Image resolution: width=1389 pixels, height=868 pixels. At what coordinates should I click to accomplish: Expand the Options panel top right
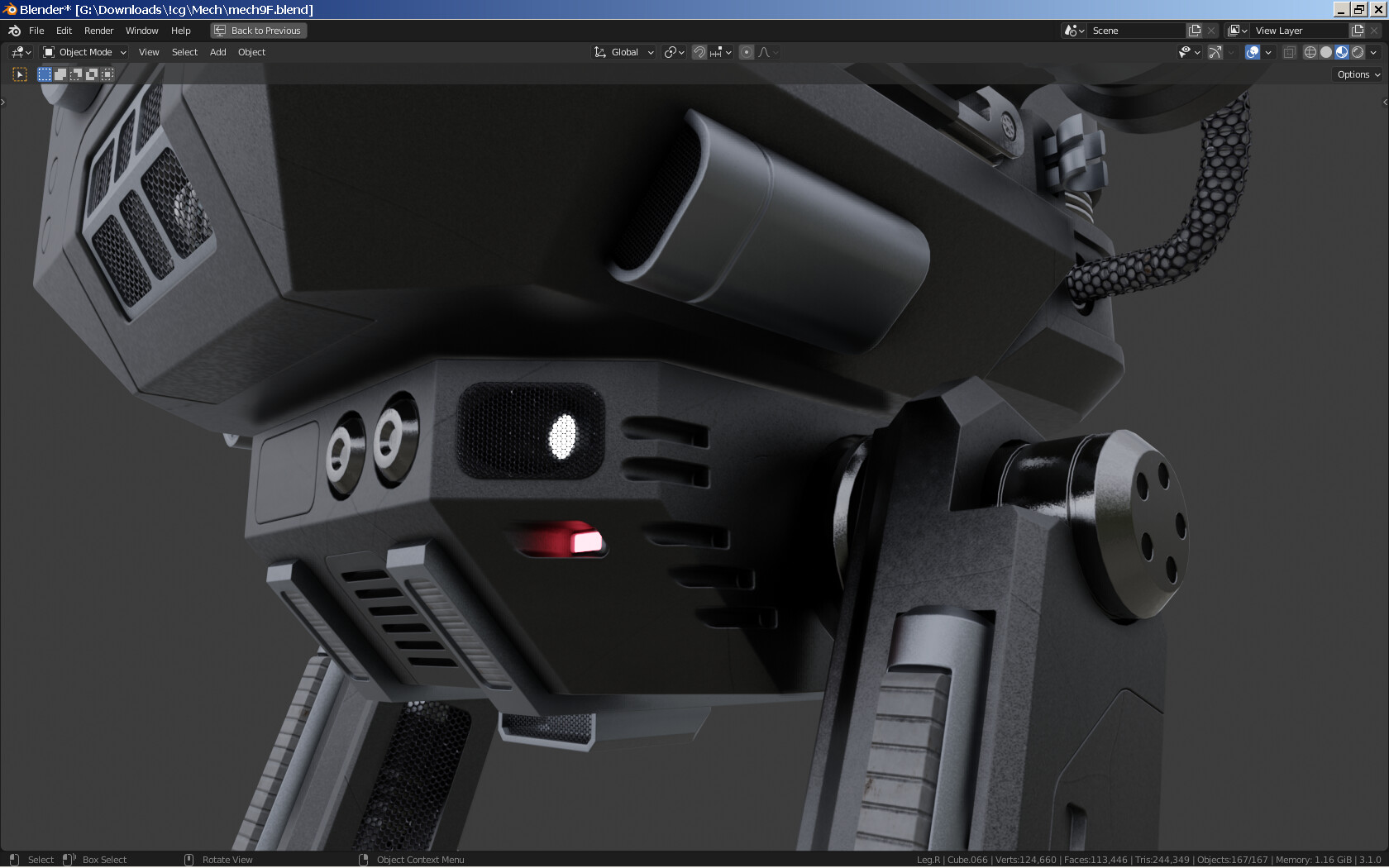pyautogui.click(x=1356, y=74)
